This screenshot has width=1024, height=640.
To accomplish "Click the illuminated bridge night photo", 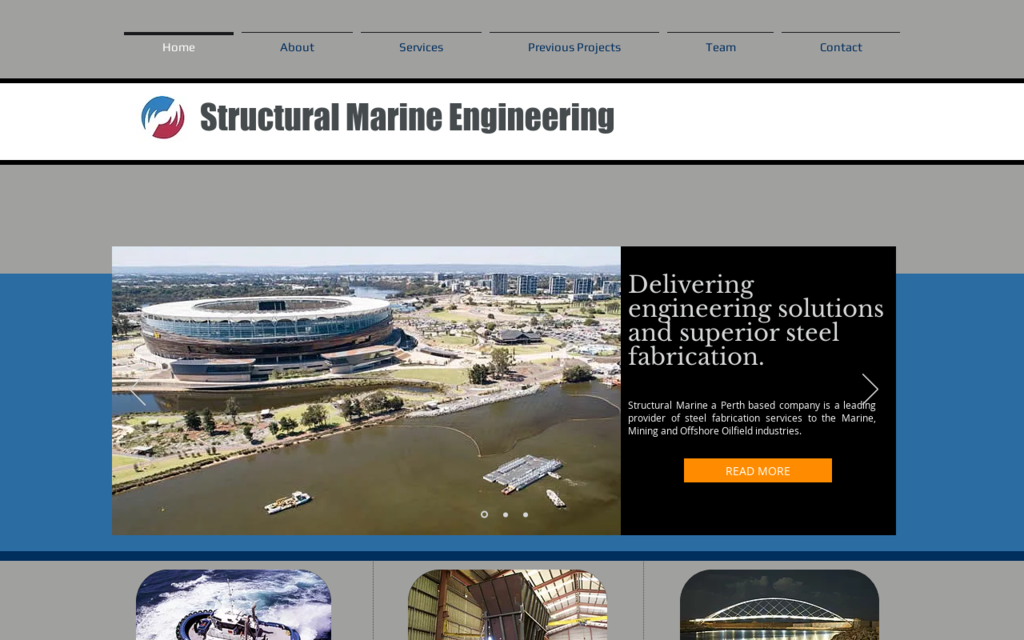I will coord(778,605).
